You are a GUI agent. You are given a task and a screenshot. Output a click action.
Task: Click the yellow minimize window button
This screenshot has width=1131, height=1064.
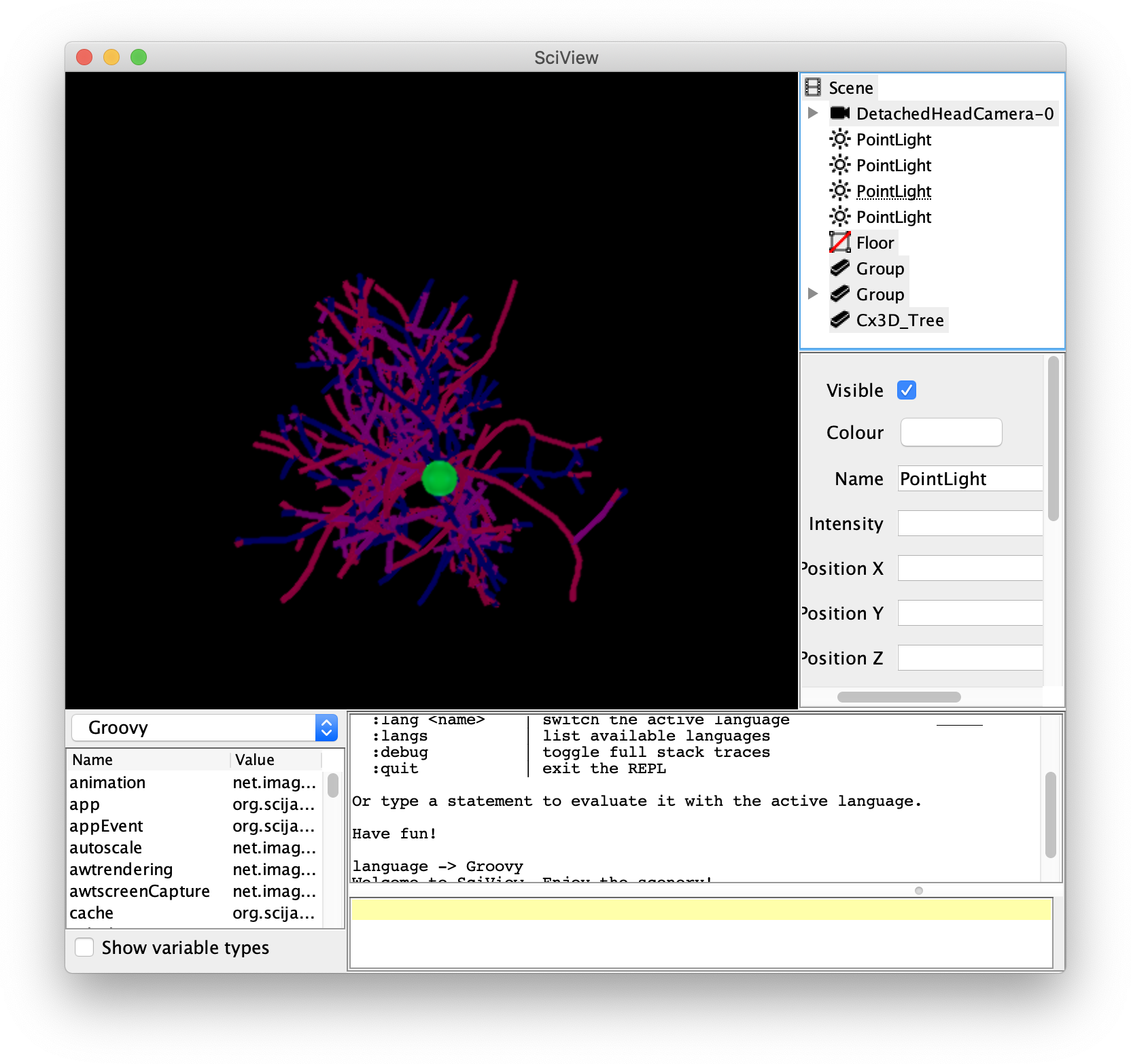[111, 57]
